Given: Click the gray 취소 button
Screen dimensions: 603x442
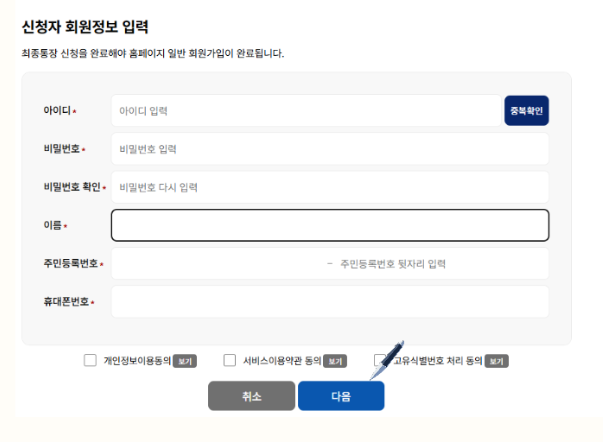Looking at the screenshot, I should click(252, 396).
